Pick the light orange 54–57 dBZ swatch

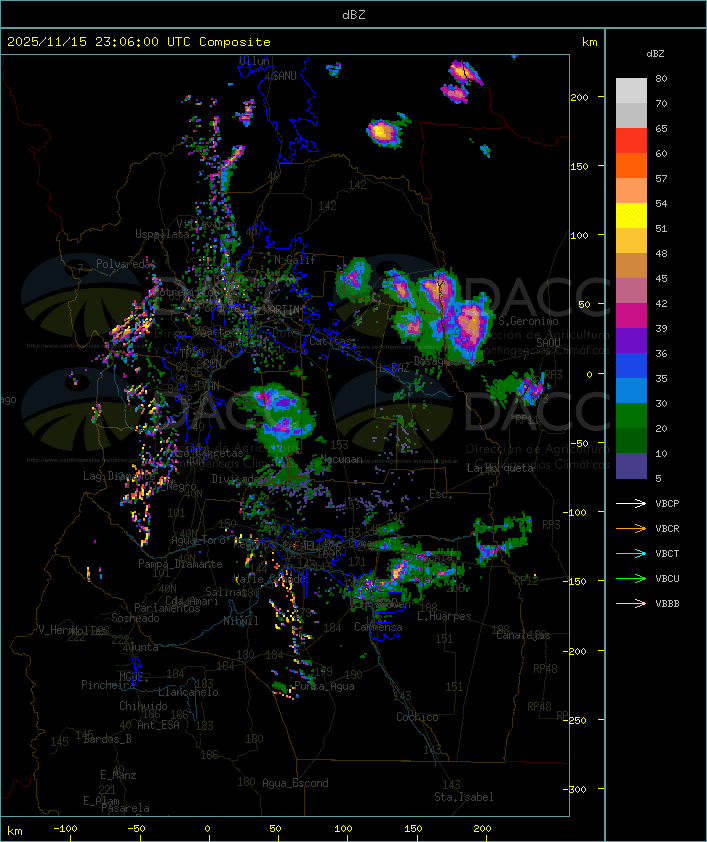631,191
